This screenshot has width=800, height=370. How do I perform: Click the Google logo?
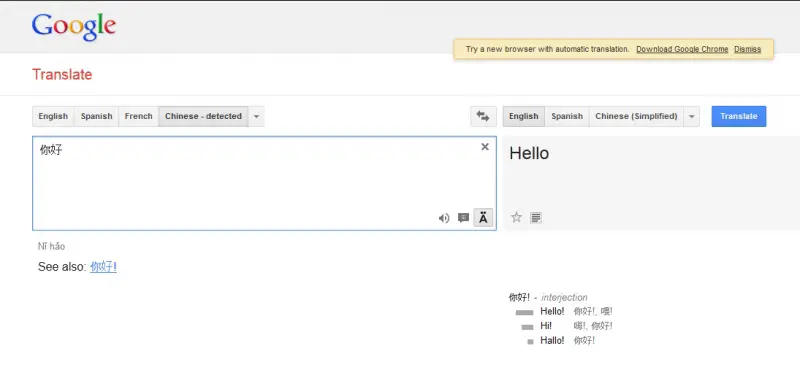pyautogui.click(x=74, y=27)
